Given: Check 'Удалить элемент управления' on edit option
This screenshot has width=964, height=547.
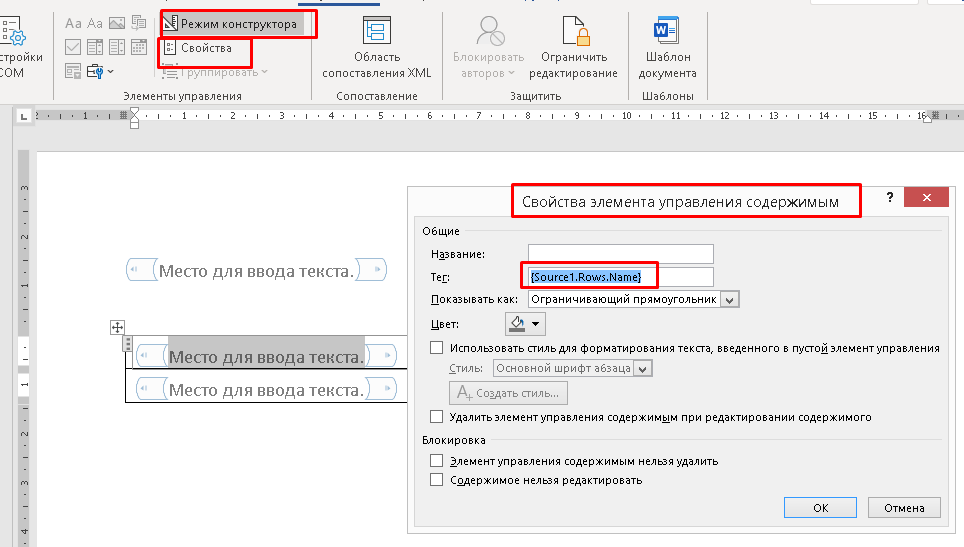Looking at the screenshot, I should 435,417.
